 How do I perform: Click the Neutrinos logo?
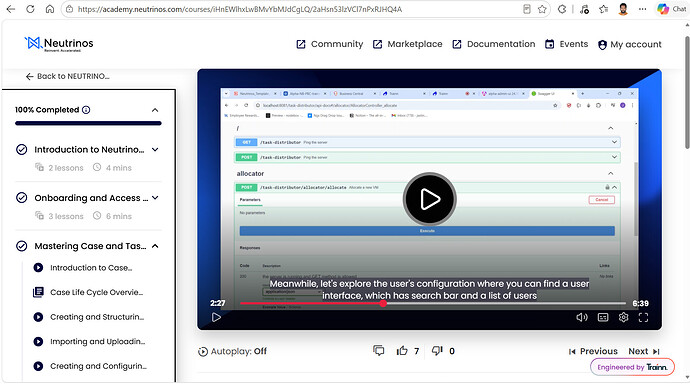[x=59, y=44]
